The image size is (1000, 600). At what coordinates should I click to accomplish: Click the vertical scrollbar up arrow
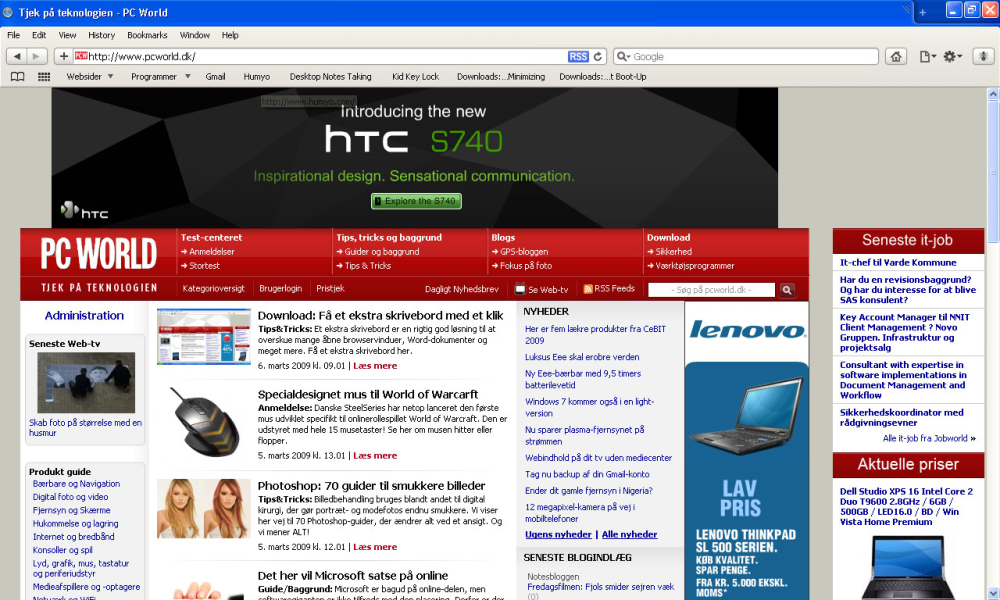993,94
